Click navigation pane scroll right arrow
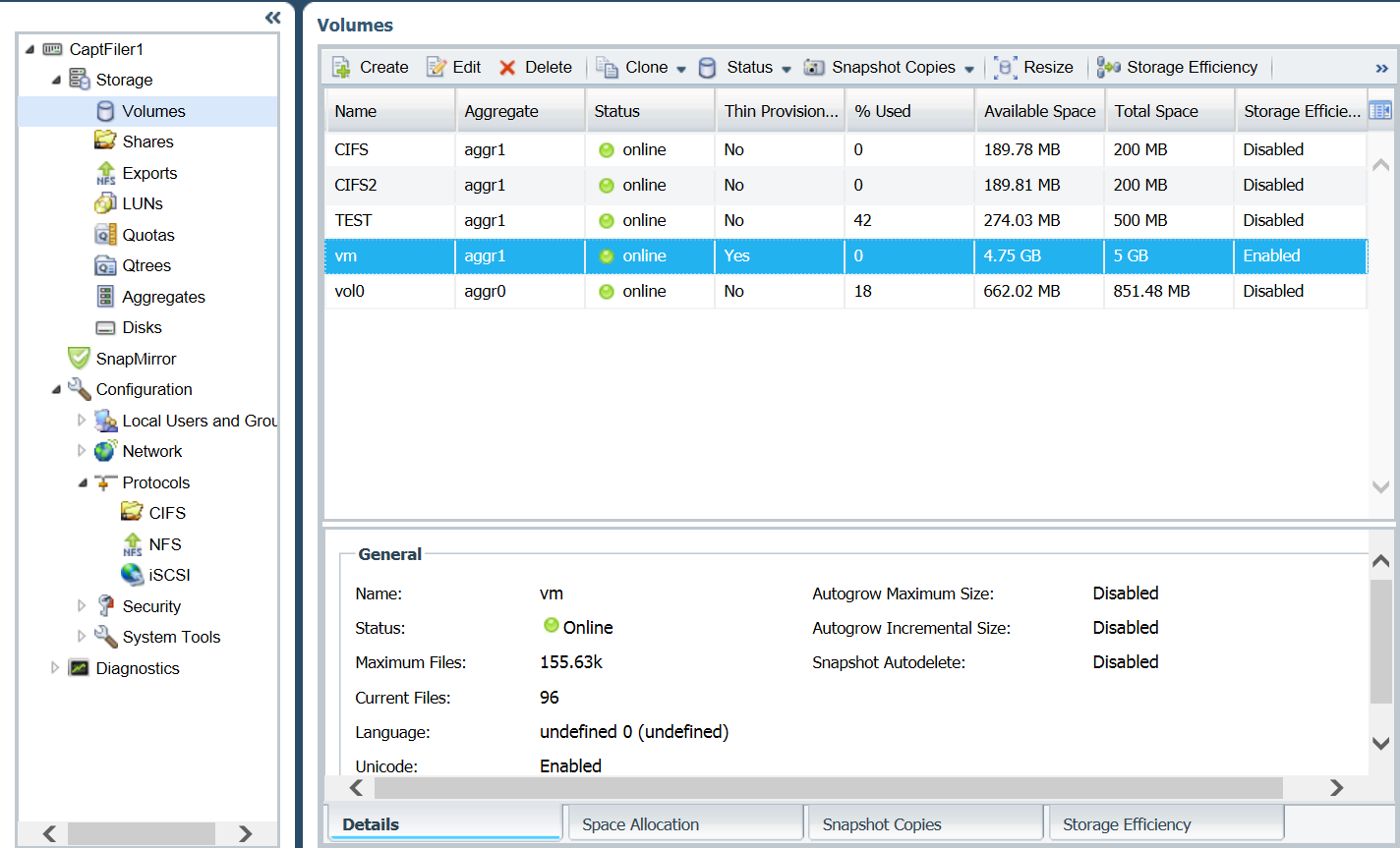The image size is (1400, 848). click(x=245, y=833)
